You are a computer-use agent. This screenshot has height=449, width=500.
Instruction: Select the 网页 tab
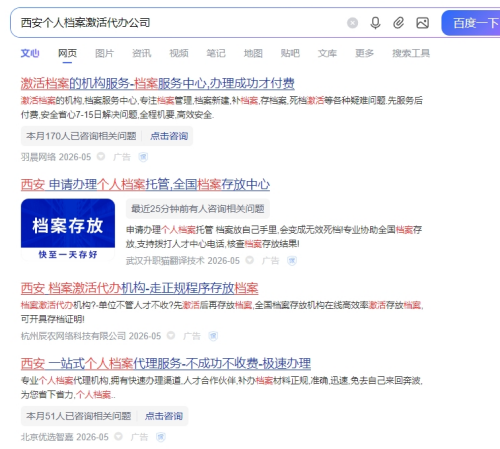pyautogui.click(x=67, y=53)
